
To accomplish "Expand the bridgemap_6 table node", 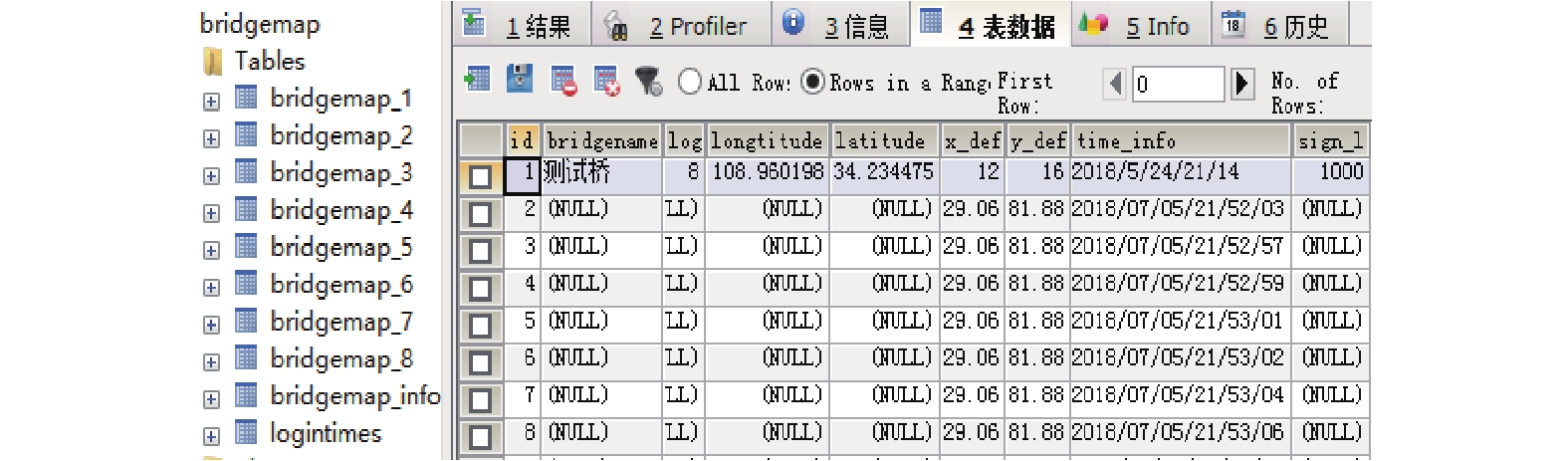I will (211, 288).
